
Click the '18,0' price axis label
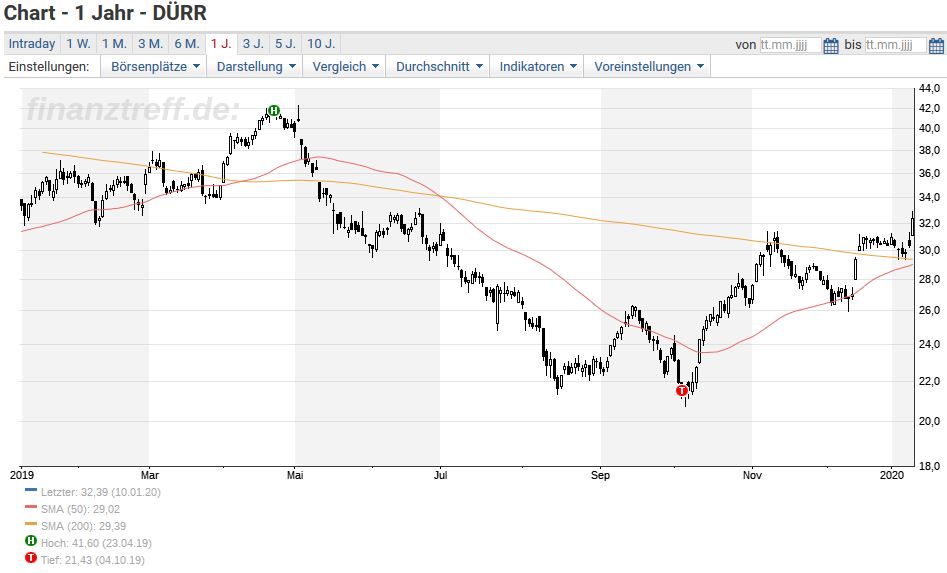tap(929, 466)
